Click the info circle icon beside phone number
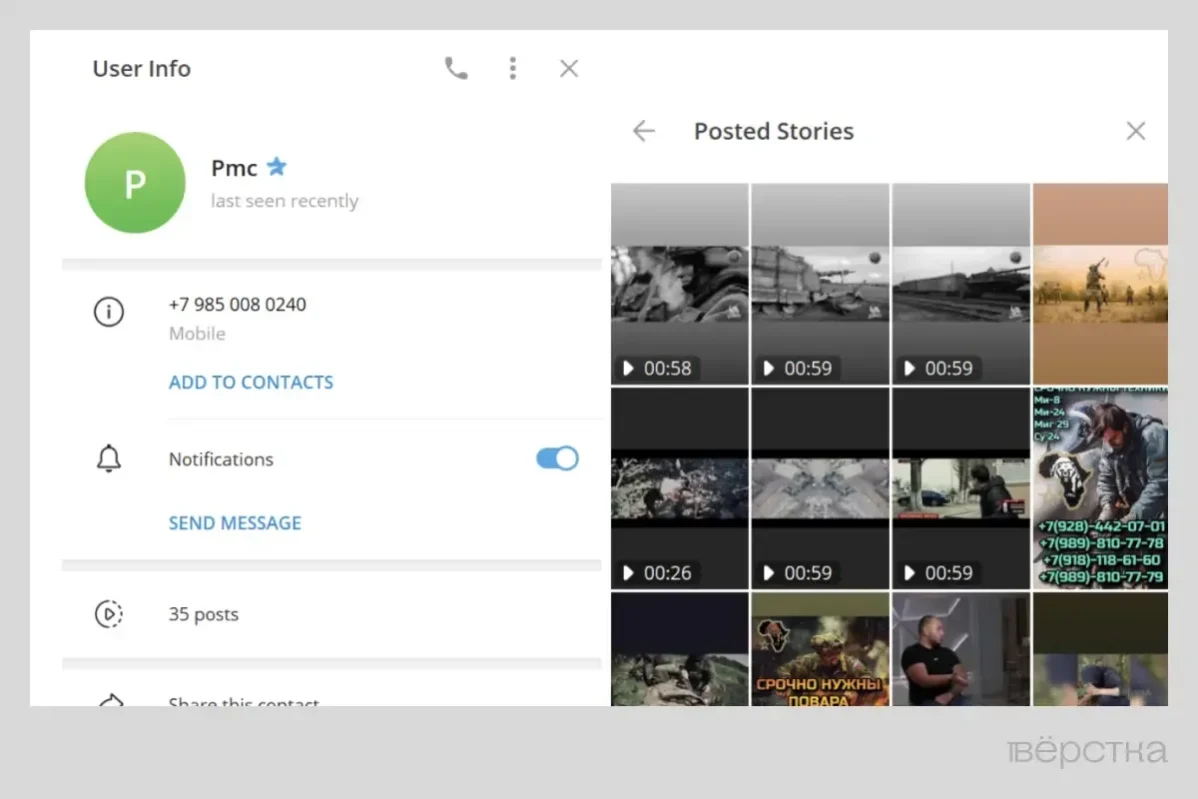Screen dimensions: 1198x799 [109, 312]
